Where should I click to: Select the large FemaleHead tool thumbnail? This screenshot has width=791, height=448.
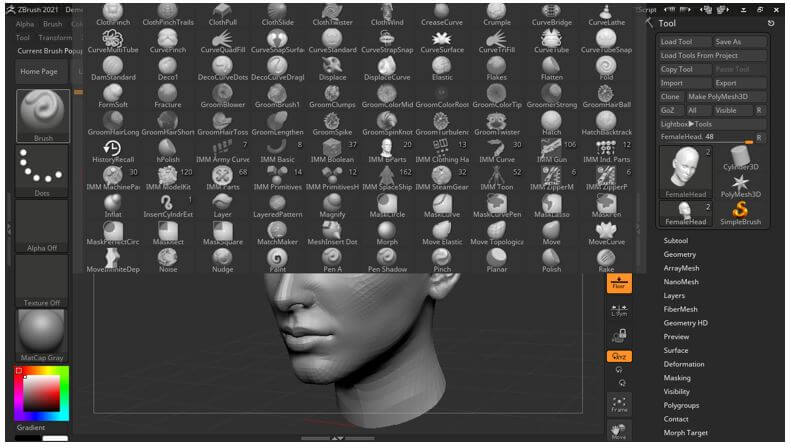tap(685, 172)
